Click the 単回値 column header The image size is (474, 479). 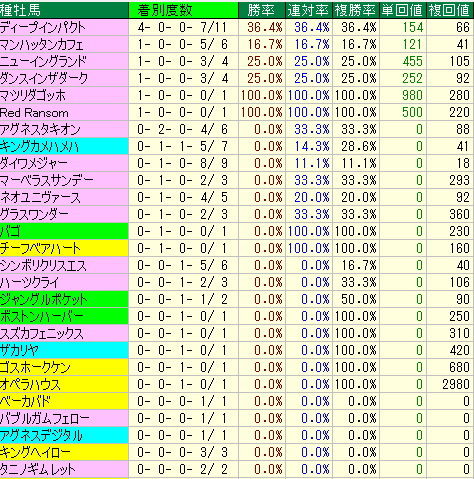(x=403, y=10)
